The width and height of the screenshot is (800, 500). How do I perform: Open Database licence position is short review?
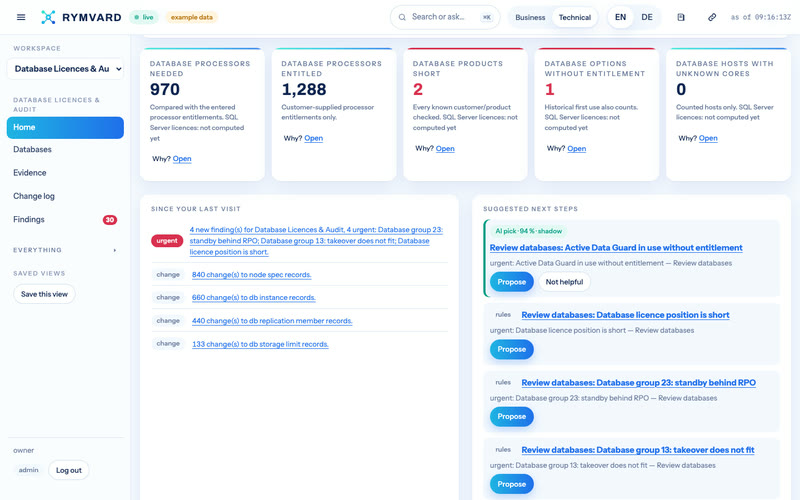point(625,315)
